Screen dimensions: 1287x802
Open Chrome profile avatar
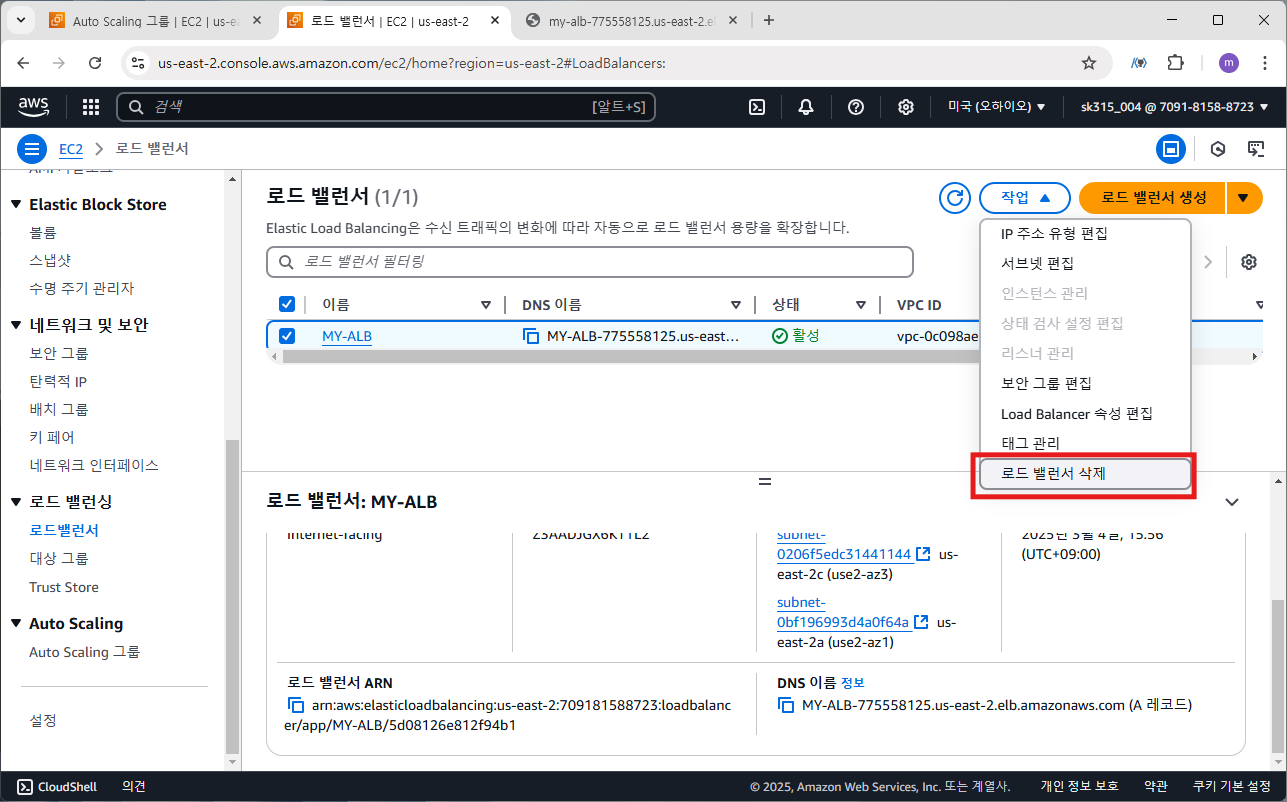[x=1229, y=62]
